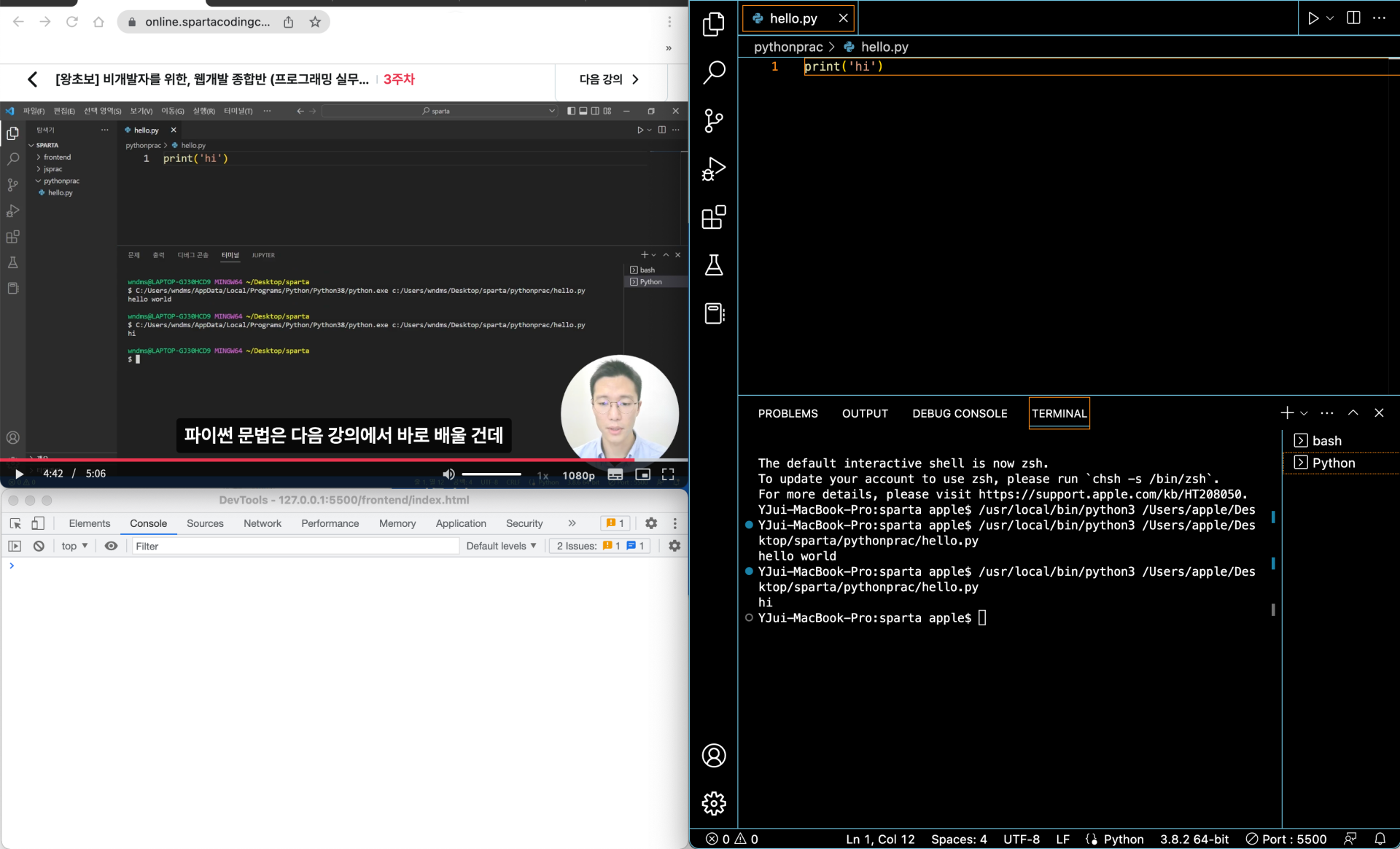Image resolution: width=1400 pixels, height=849 pixels.
Task: Open DevTools settings gear in the tab bar
Action: (651, 523)
